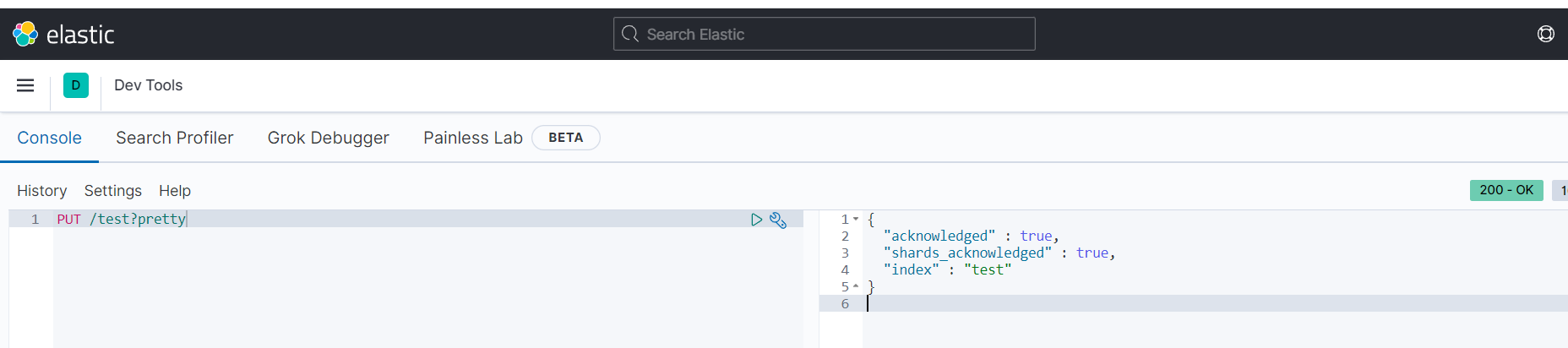Image resolution: width=1568 pixels, height=348 pixels.
Task: Open the hamburger navigation menu
Action: click(25, 85)
